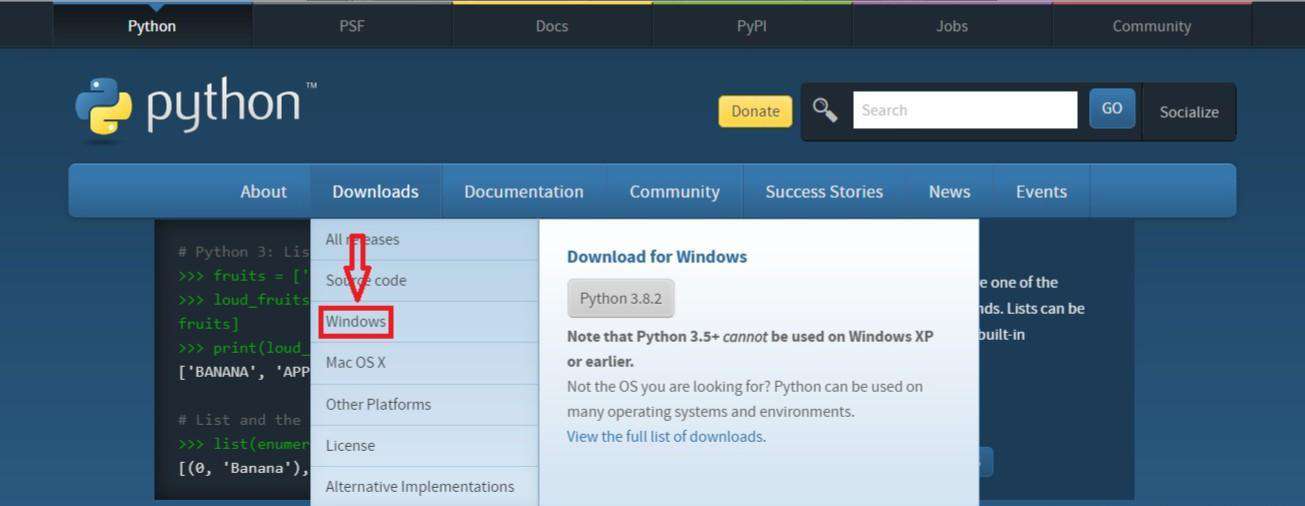Select Source code in Downloads menu

[425, 281]
